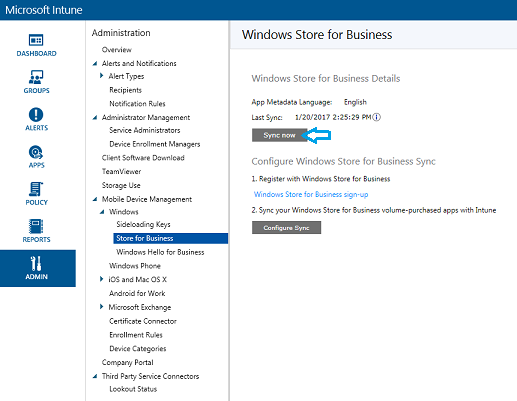Open the Dashboard workspace icon
This screenshot has height=401, width=517.
36,40
